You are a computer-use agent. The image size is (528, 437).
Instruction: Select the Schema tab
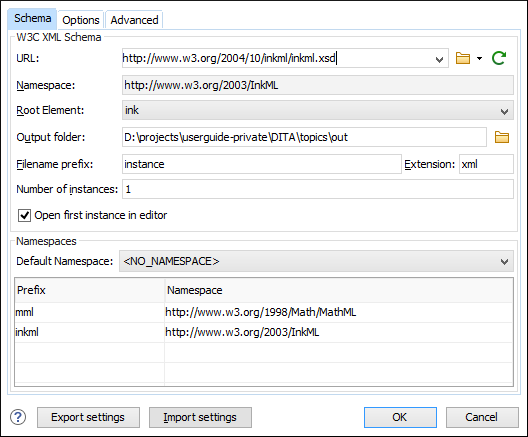tap(32, 19)
